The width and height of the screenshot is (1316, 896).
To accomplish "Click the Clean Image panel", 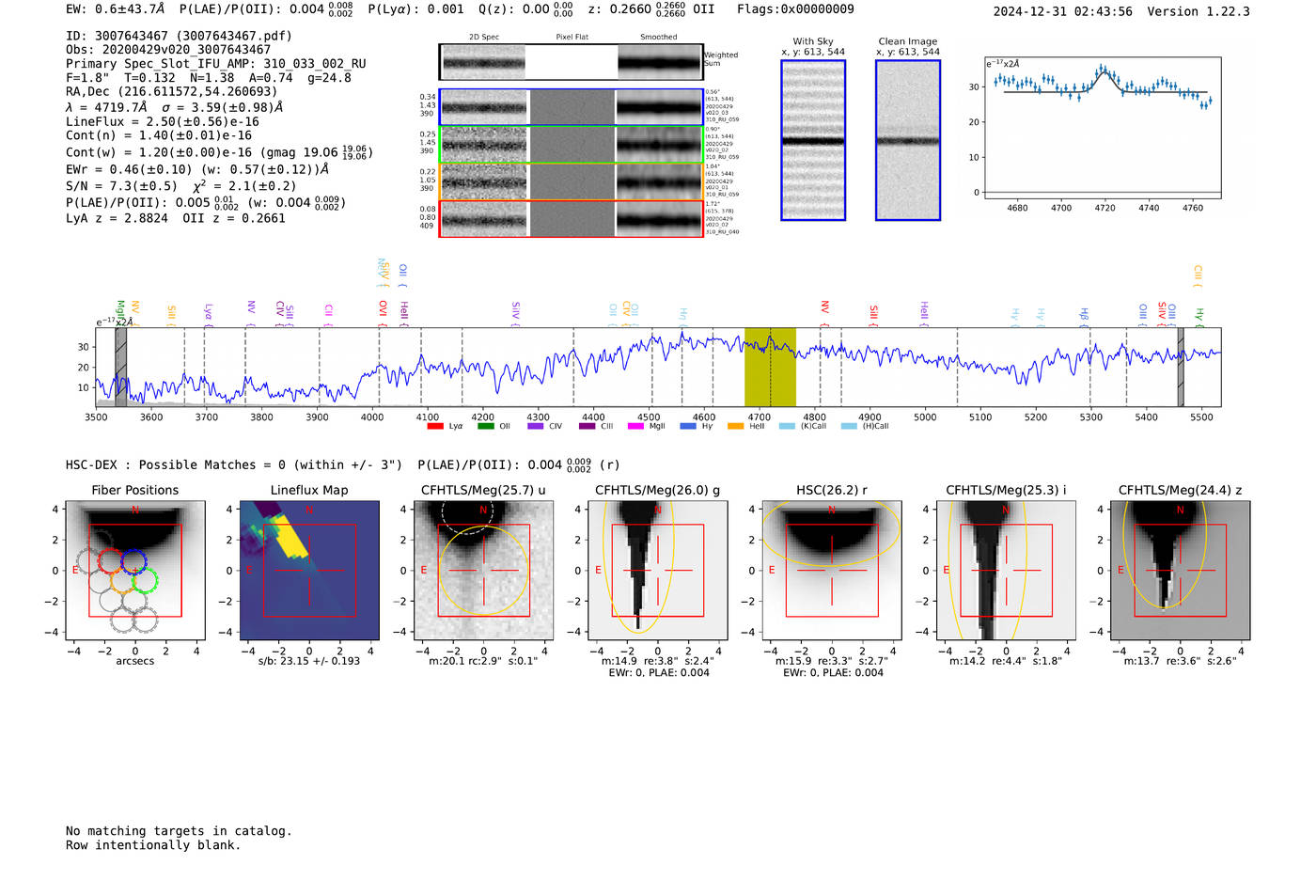I will pos(908,140).
